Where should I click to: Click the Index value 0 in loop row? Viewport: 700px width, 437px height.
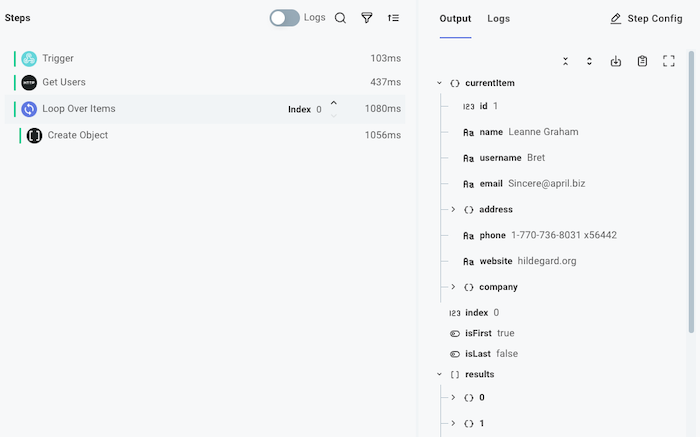pyautogui.click(x=319, y=109)
